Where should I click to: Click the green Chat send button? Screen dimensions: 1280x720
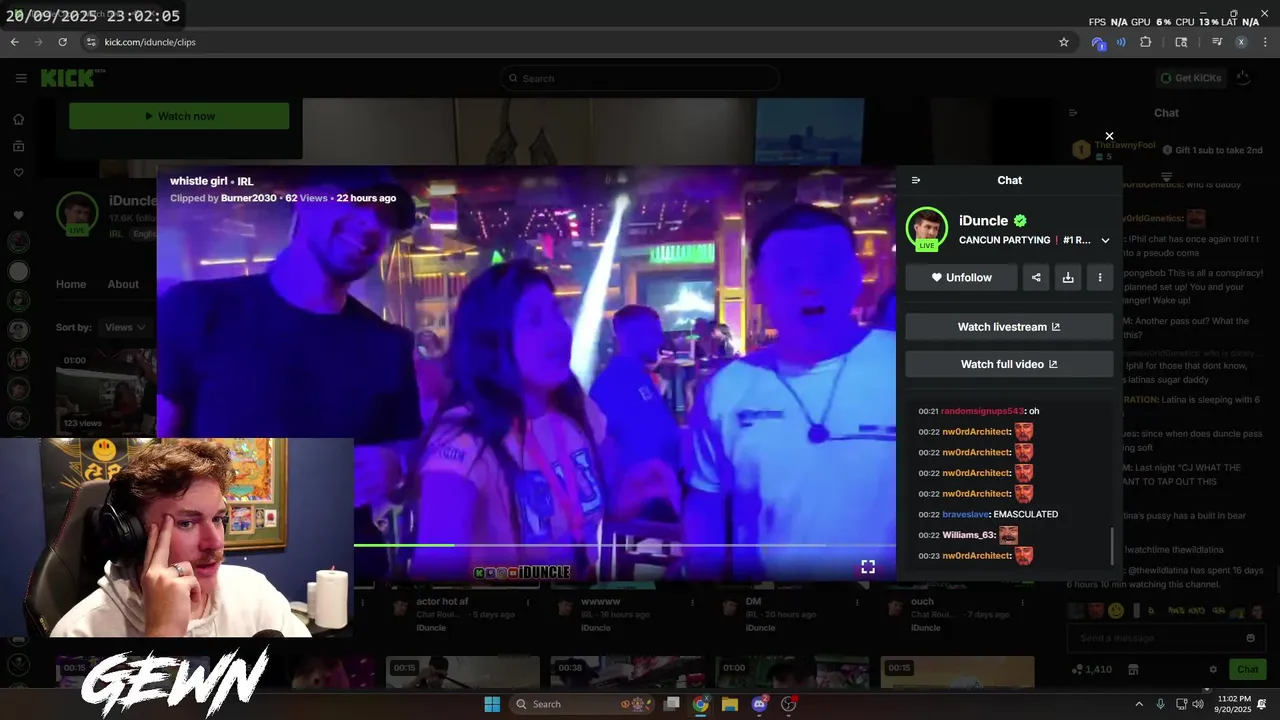click(x=1248, y=669)
